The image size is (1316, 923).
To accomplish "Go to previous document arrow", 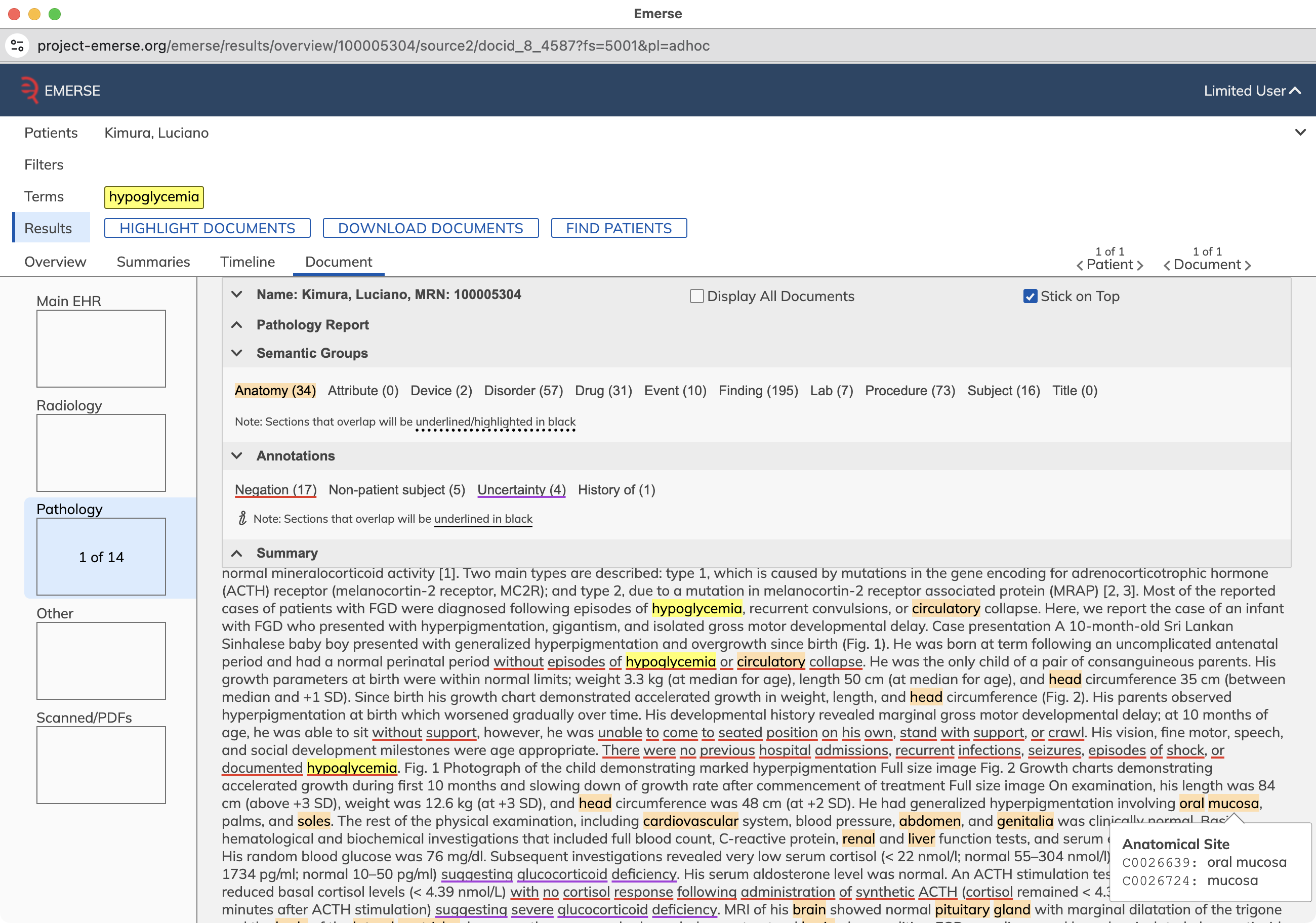I will [x=1167, y=265].
